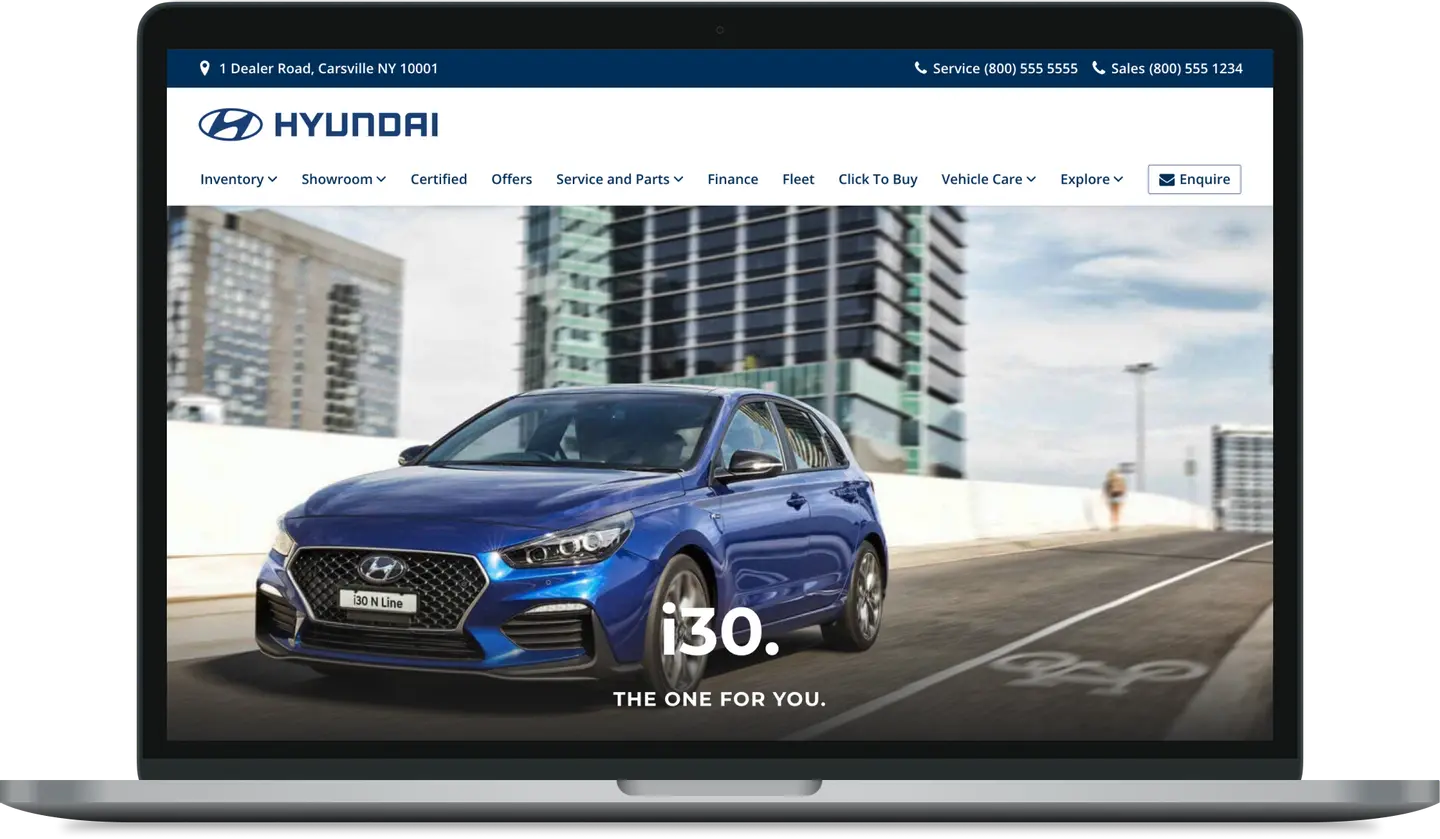This screenshot has height=839, width=1440.
Task: Expand the Inventory dropdown menu
Action: pos(238,180)
